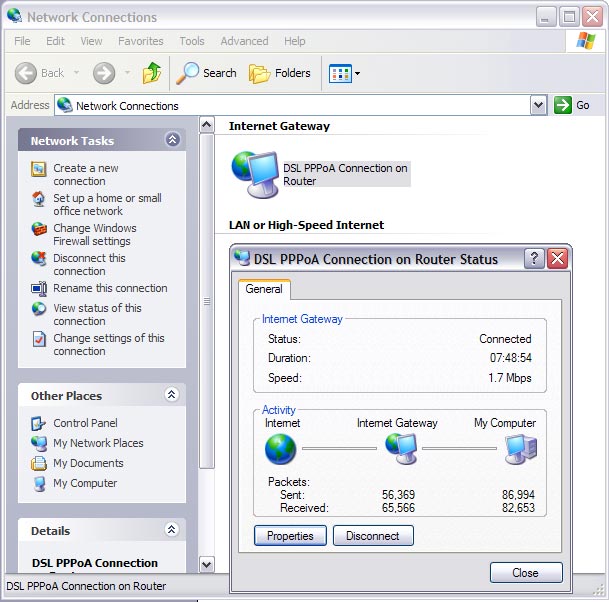Select the General tab in Status dialog
This screenshot has width=609, height=602.
tap(264, 289)
